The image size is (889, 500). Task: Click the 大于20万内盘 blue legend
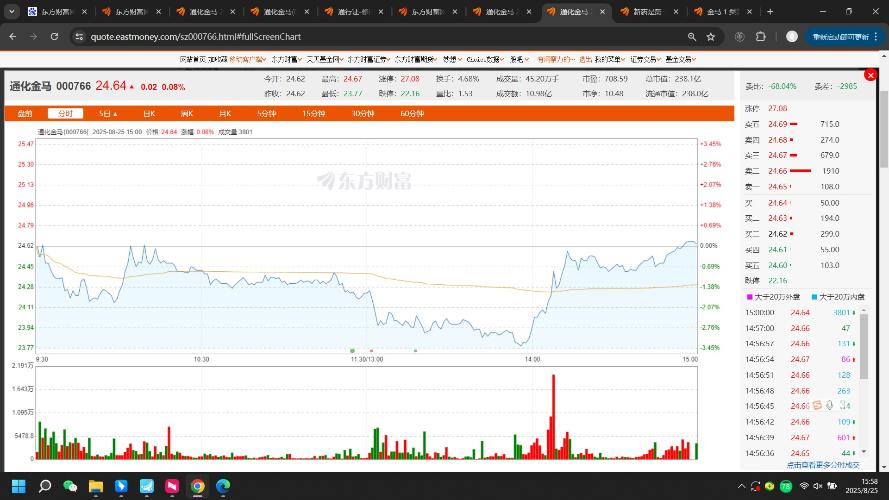pos(838,296)
